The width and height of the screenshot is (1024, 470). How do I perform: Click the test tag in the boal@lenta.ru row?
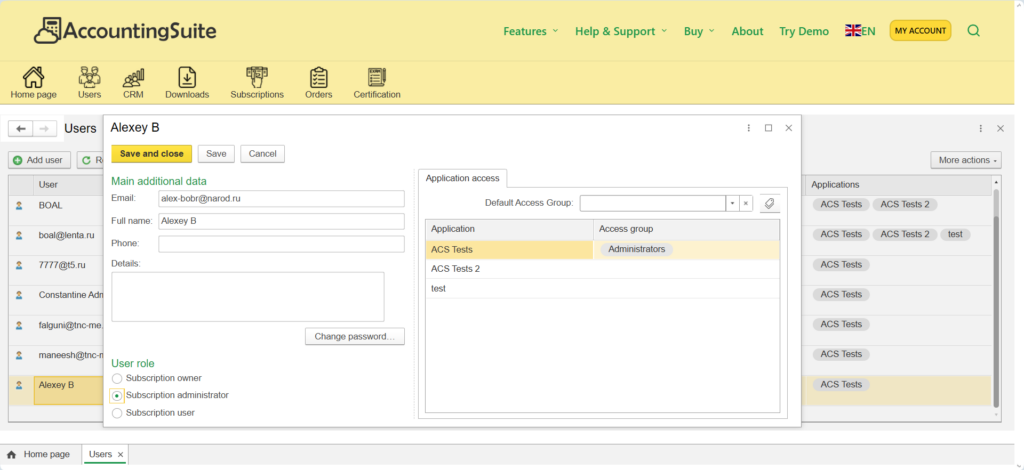point(955,234)
